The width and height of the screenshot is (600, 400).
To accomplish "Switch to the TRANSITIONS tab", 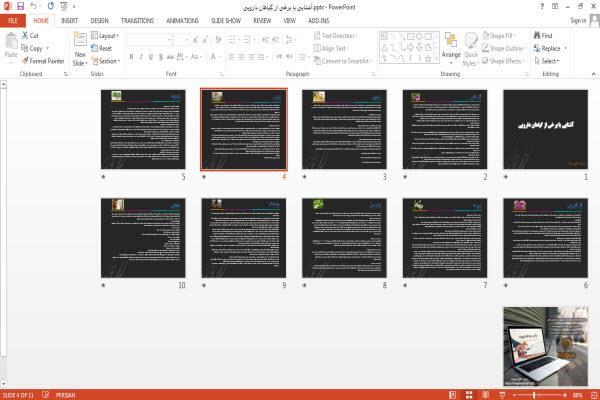I will click(x=137, y=21).
